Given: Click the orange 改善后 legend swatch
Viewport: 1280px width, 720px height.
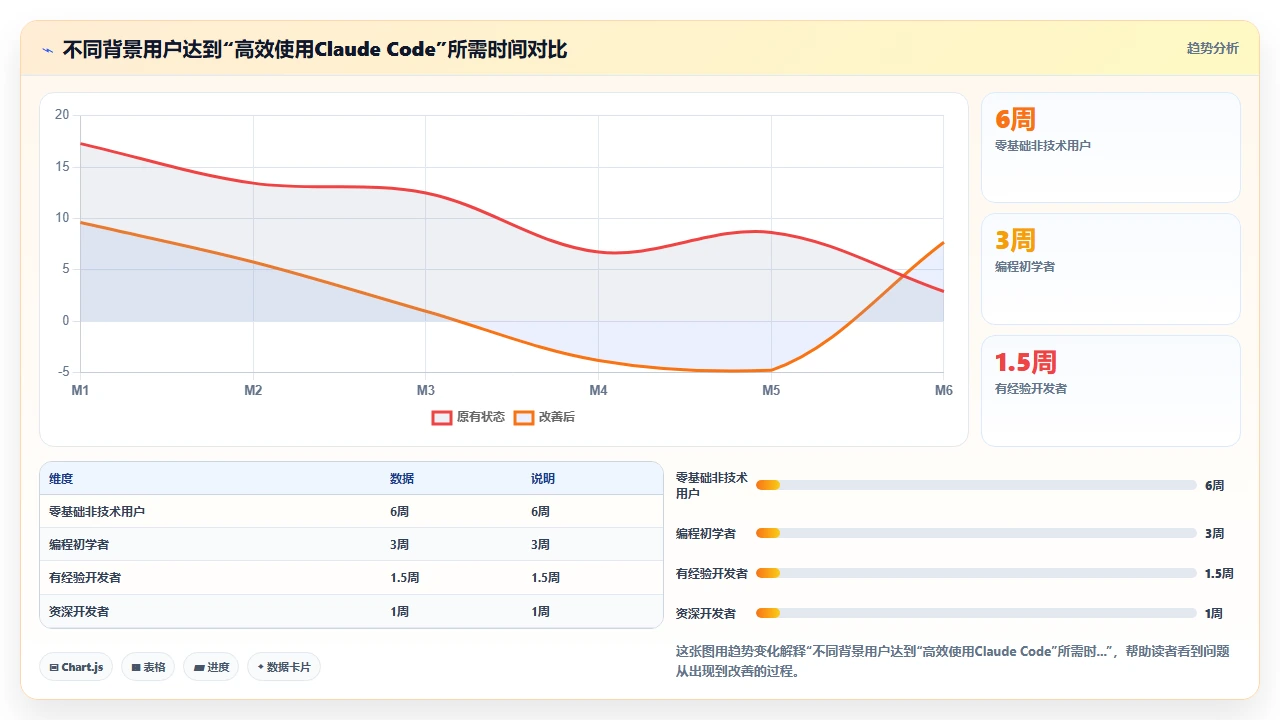Looking at the screenshot, I should pyautogui.click(x=524, y=417).
